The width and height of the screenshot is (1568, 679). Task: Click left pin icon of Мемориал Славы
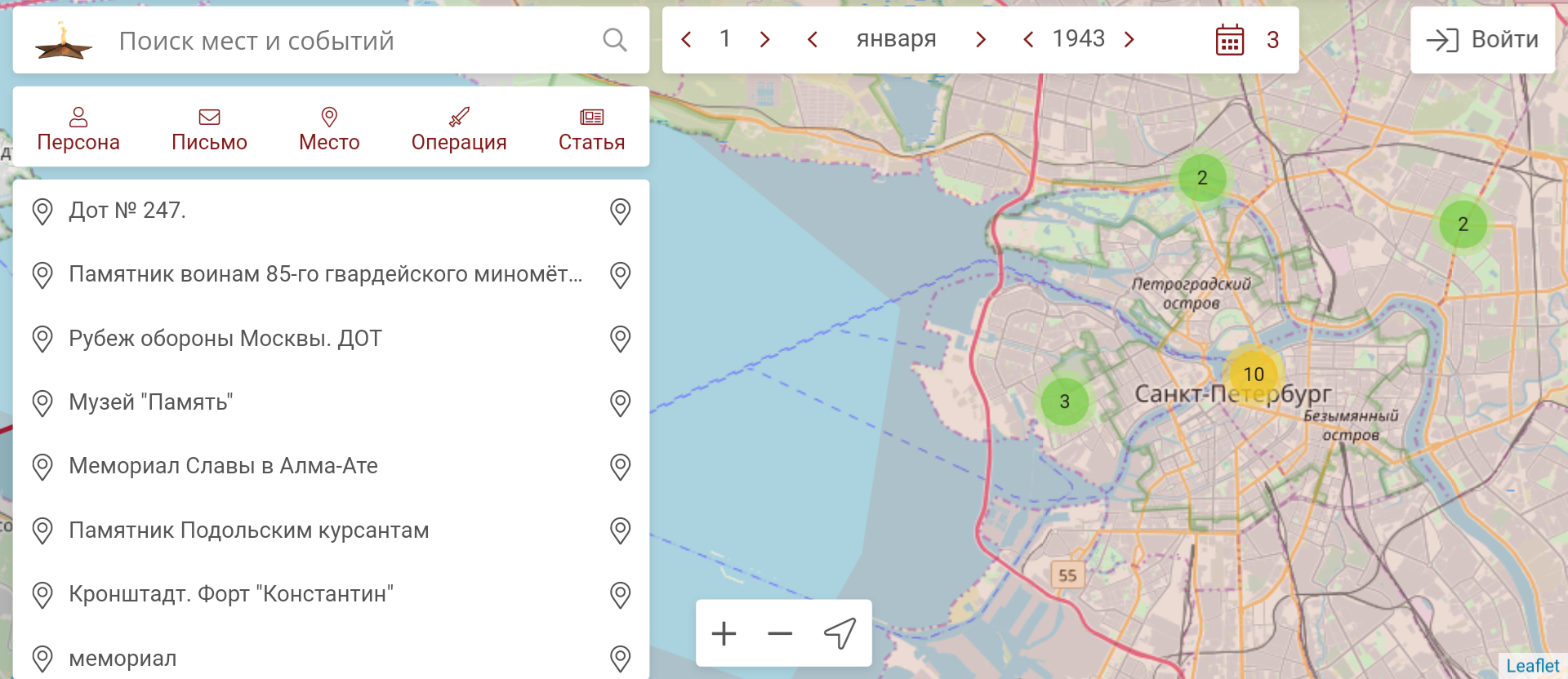(42, 467)
